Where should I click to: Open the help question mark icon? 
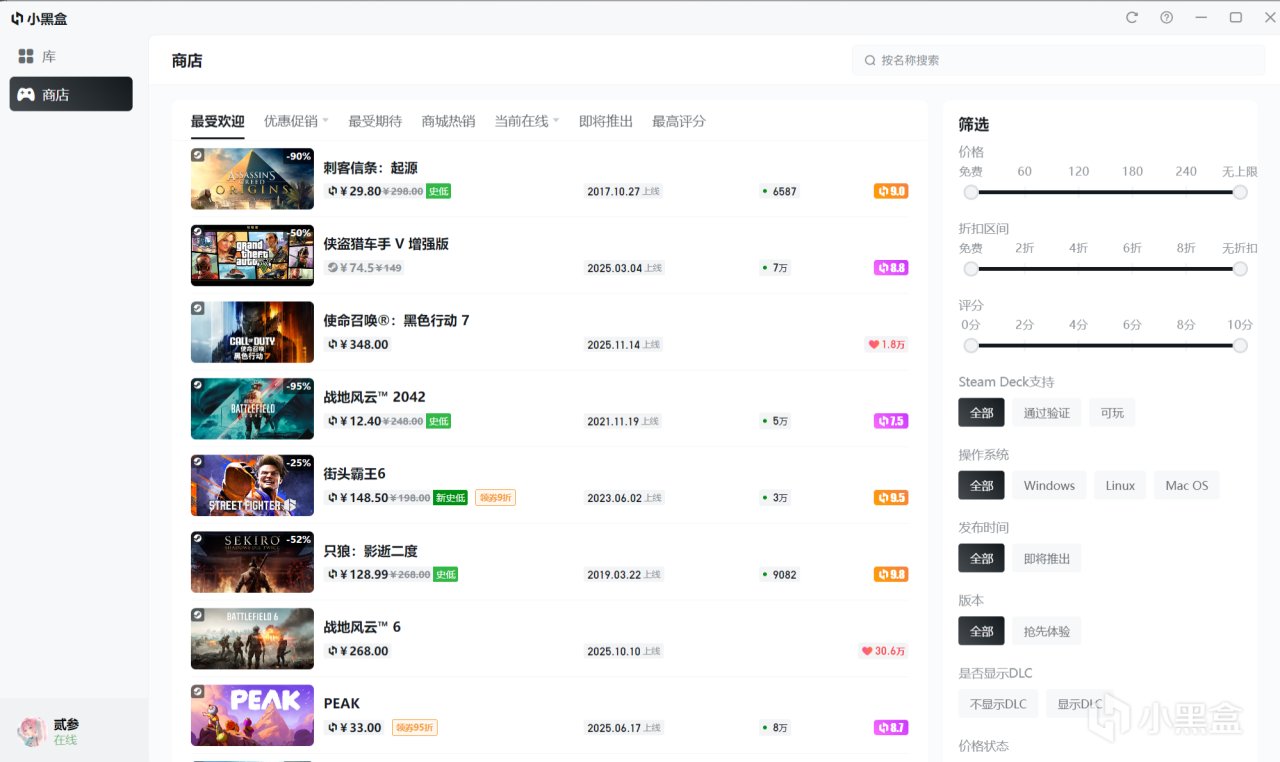pyautogui.click(x=1166, y=17)
